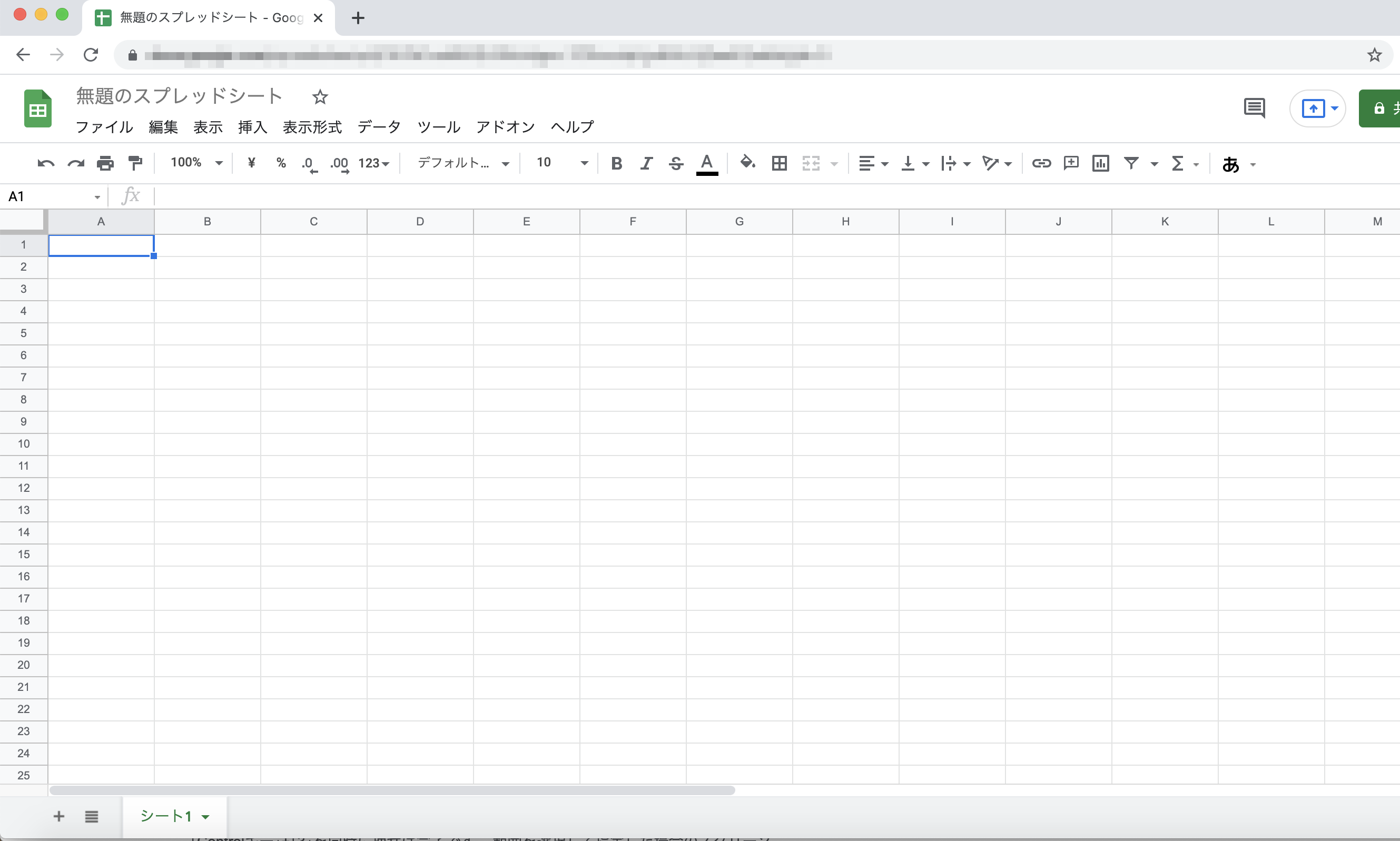Screen dimensions: 1400x841
Task: Open the text color picker
Action: (x=706, y=163)
